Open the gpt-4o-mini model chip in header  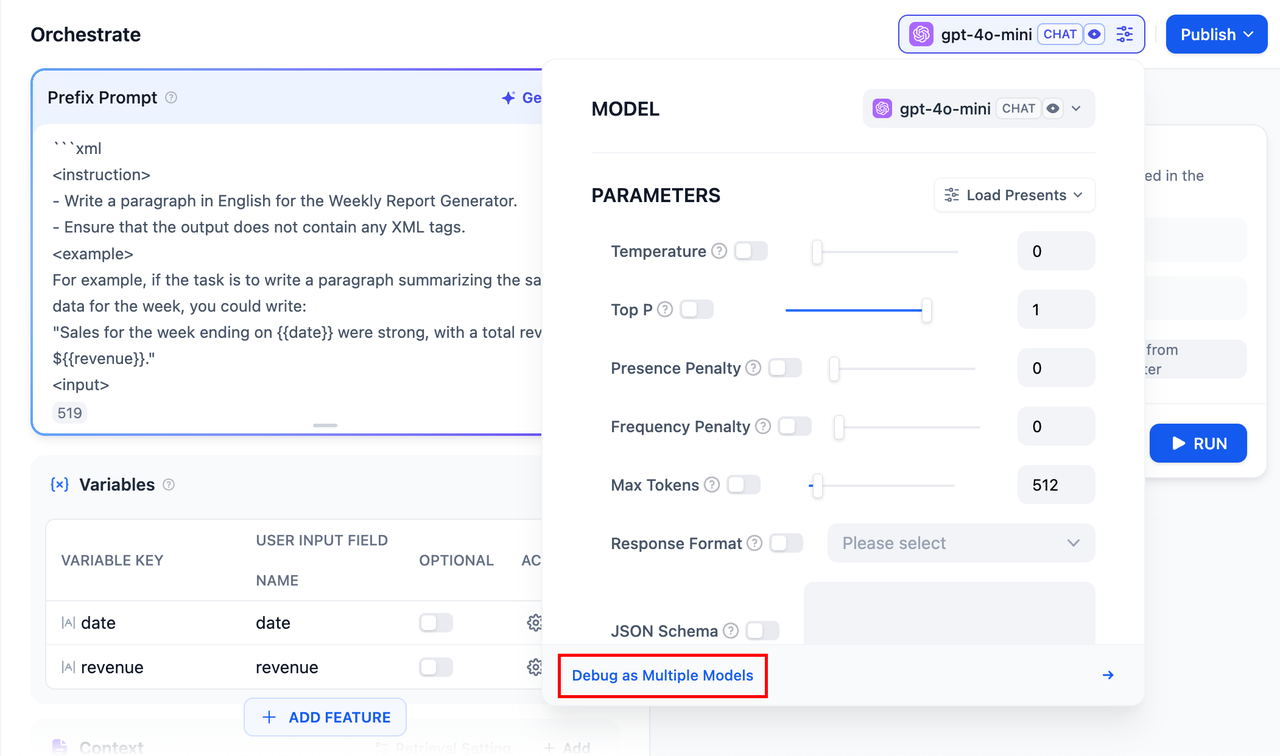pyautogui.click(x=1021, y=34)
